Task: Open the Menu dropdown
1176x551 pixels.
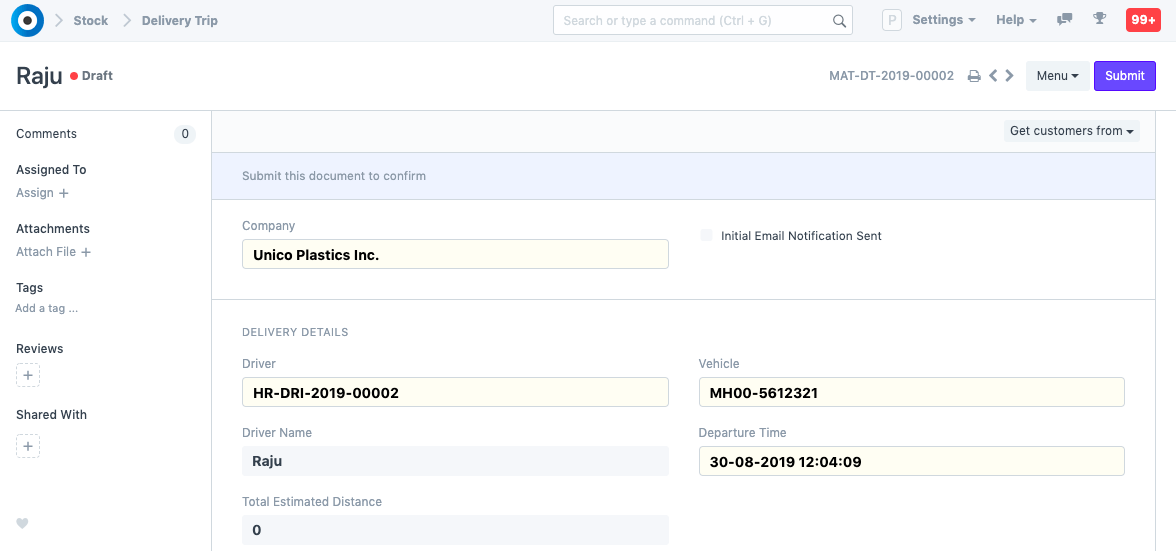Action: [x=1057, y=76]
